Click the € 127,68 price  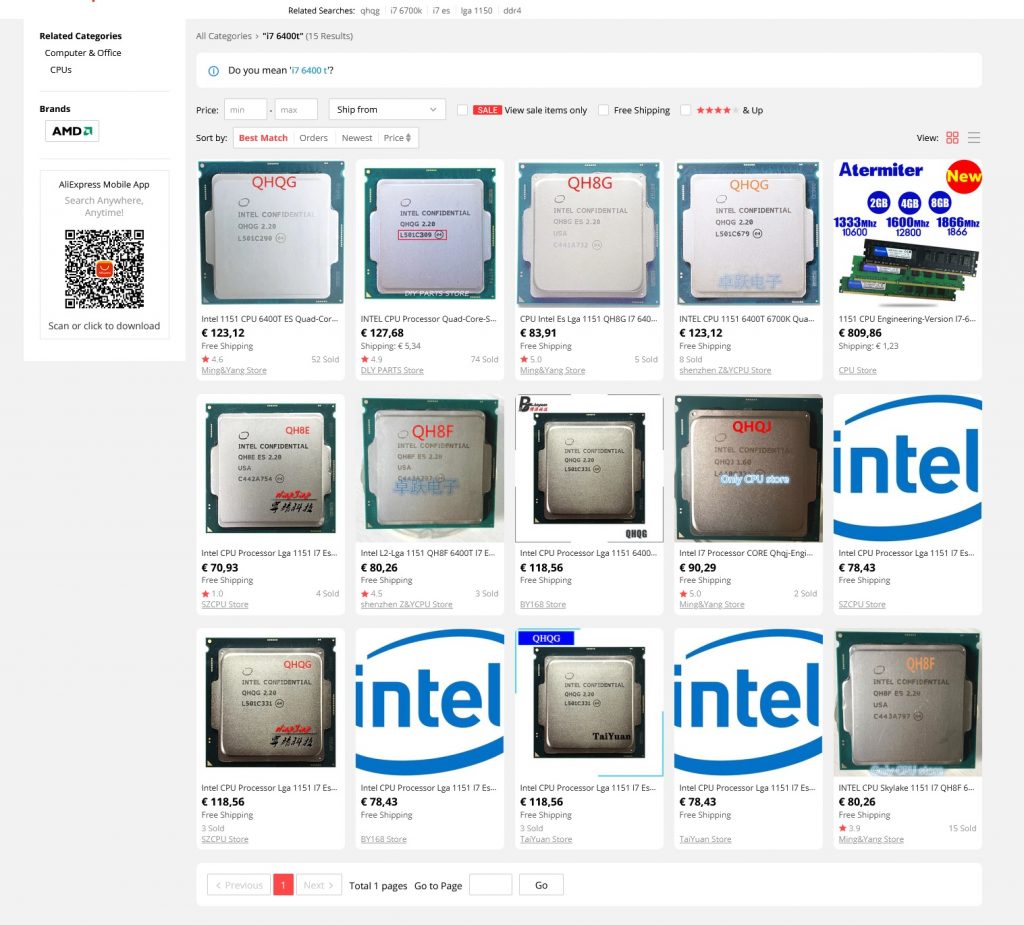(382, 333)
